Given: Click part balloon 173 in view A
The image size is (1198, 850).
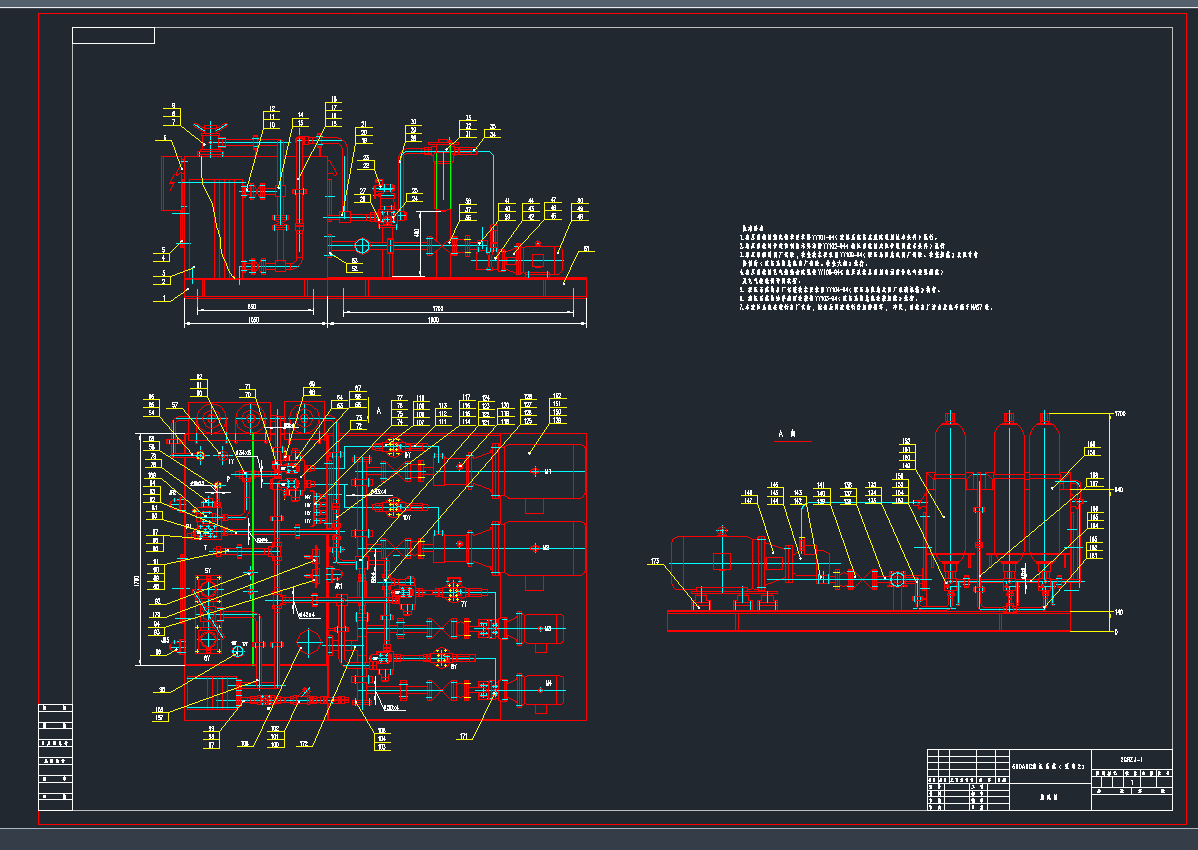Looking at the screenshot, I should click(655, 561).
